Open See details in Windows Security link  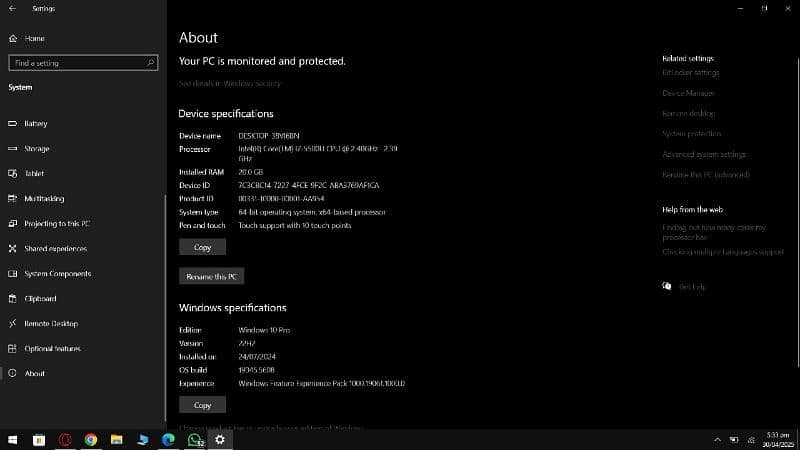coord(230,83)
